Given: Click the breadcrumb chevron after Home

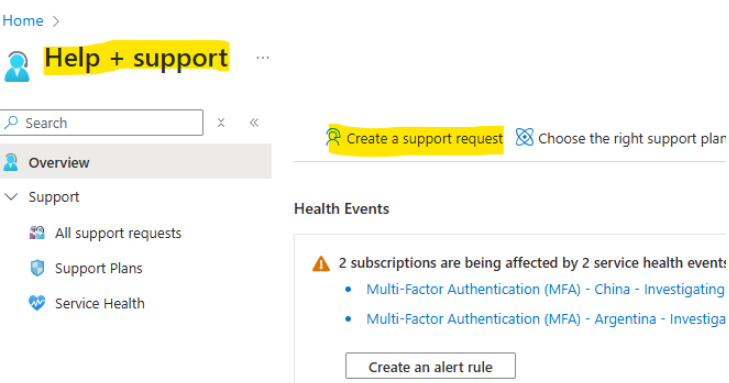Looking at the screenshot, I should coord(56,21).
